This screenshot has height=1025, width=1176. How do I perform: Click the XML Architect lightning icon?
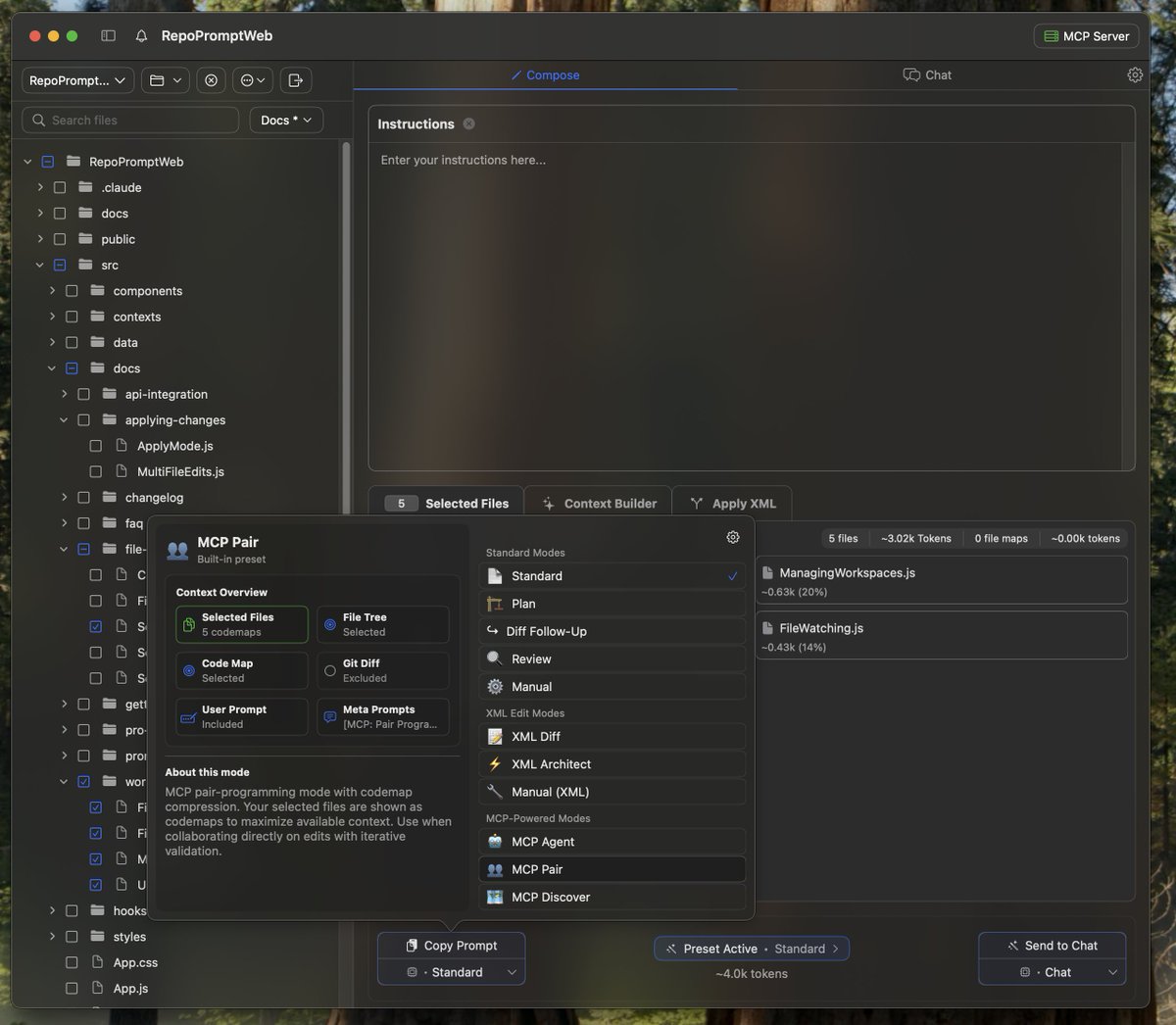[x=495, y=763]
